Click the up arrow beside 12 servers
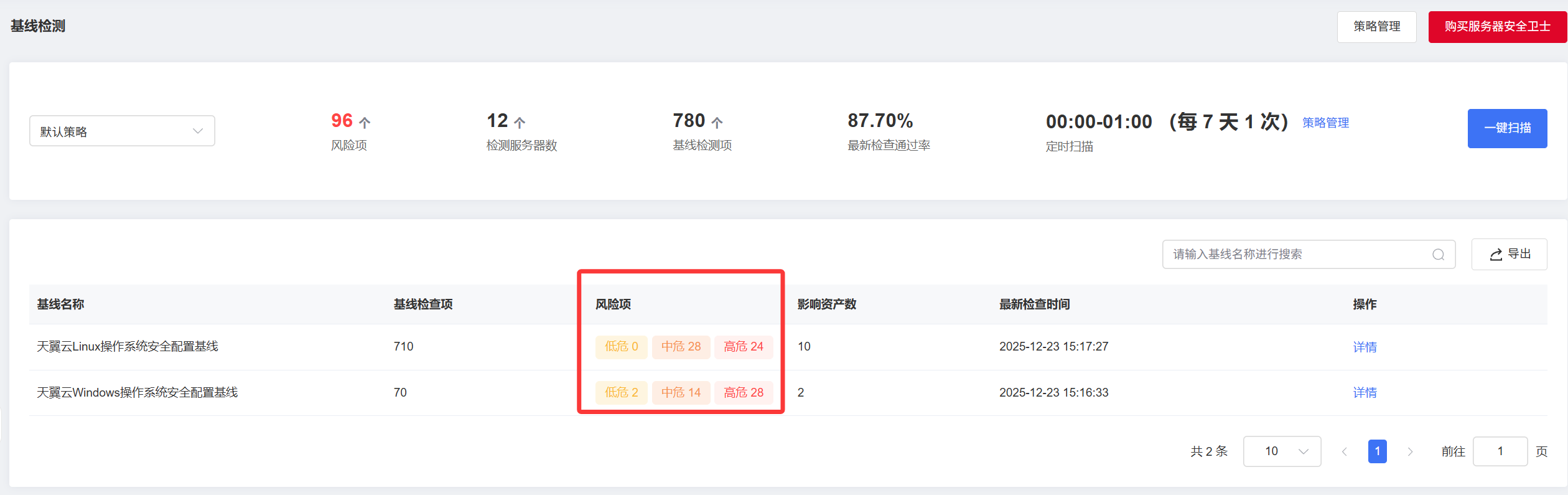The height and width of the screenshot is (495, 1568). (520, 122)
